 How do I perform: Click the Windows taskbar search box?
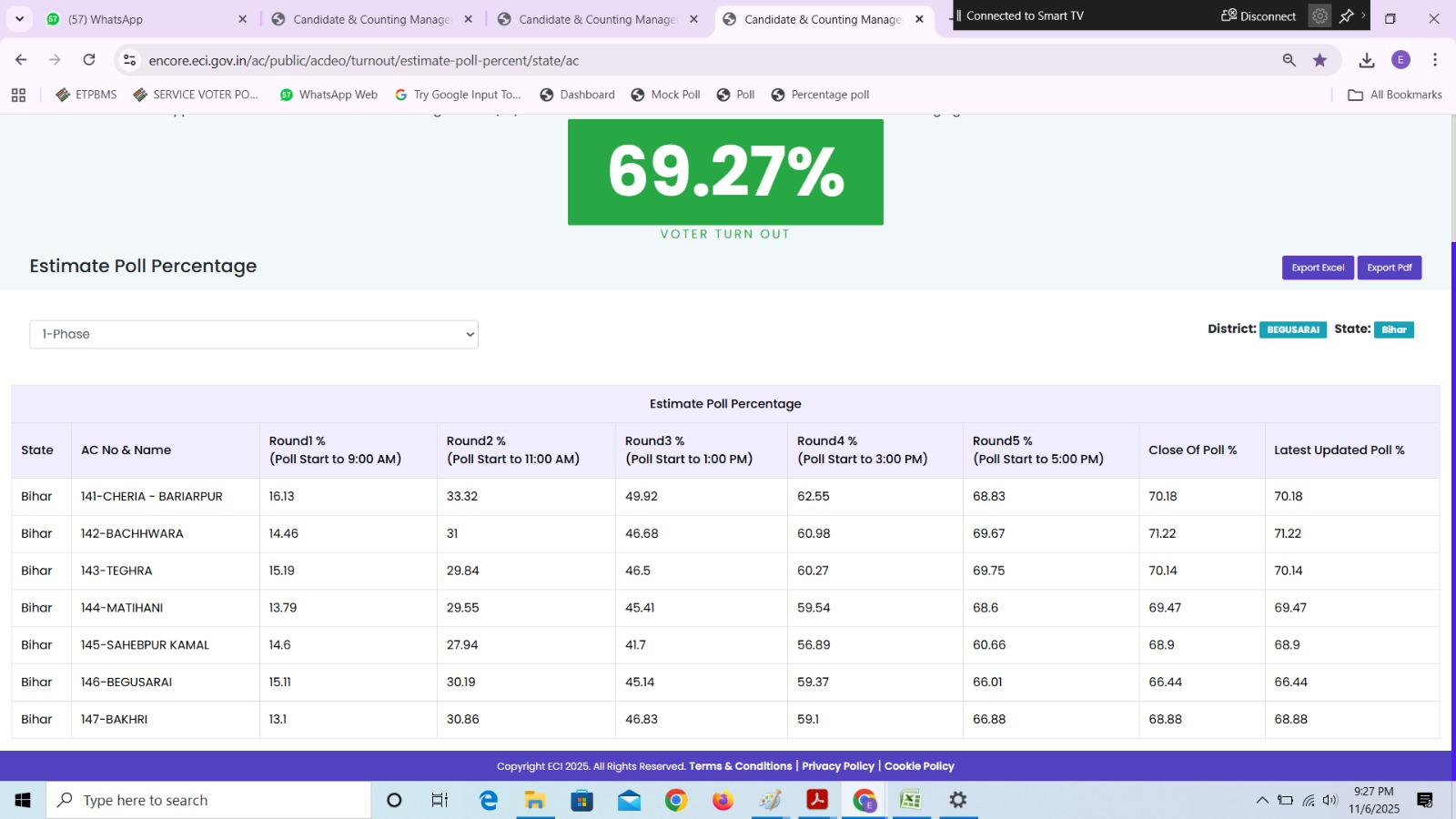pyautogui.click(x=209, y=800)
